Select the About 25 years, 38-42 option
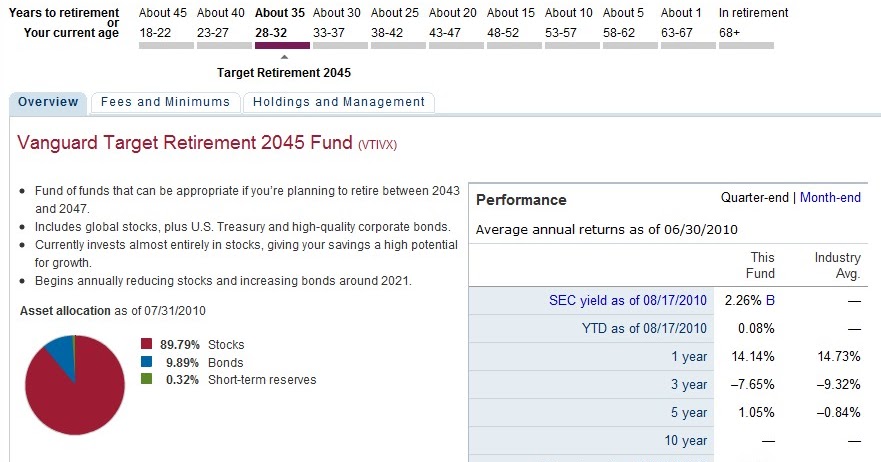 pos(398,26)
